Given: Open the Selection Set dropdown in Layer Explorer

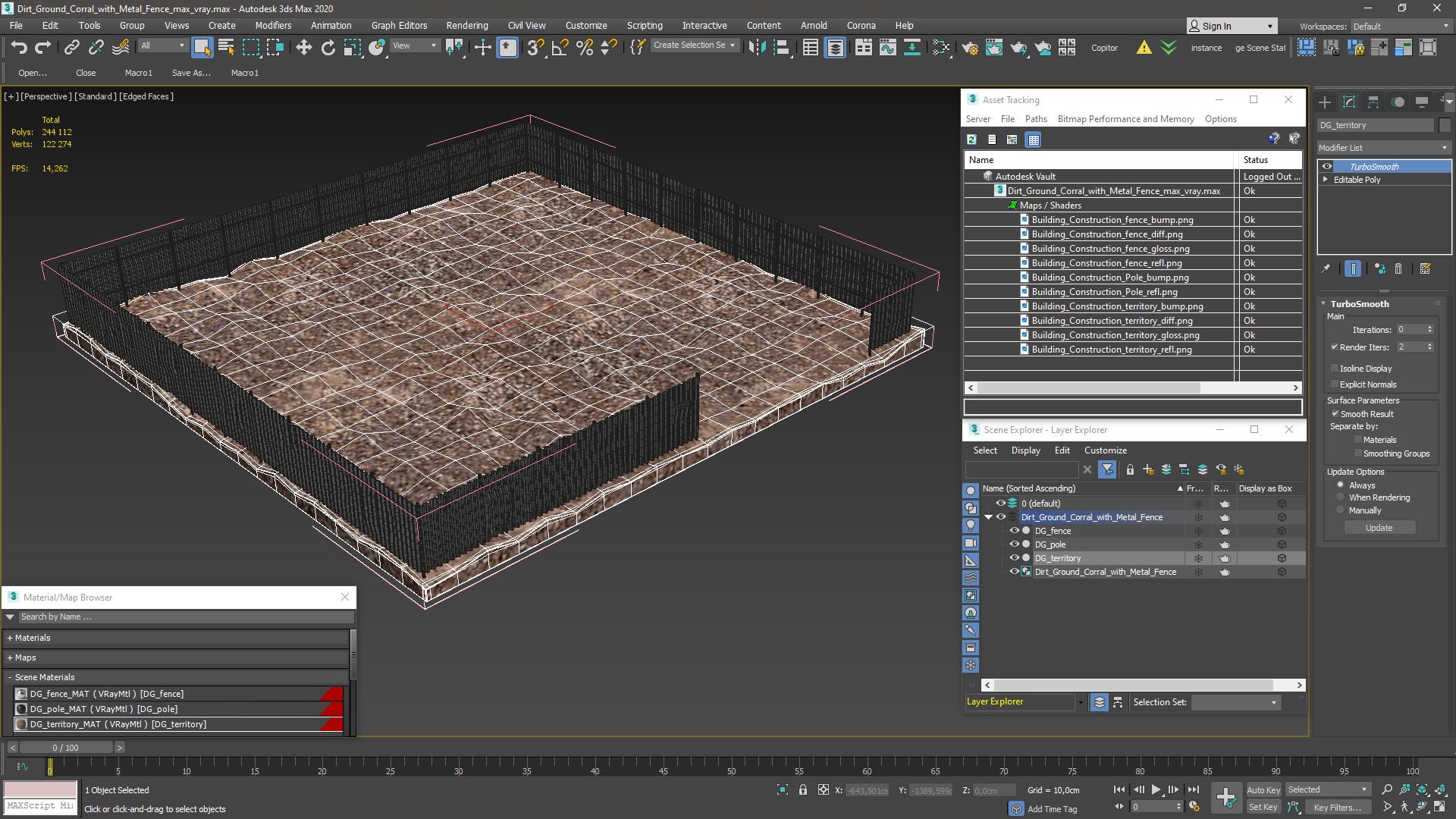Looking at the screenshot, I should [1236, 703].
